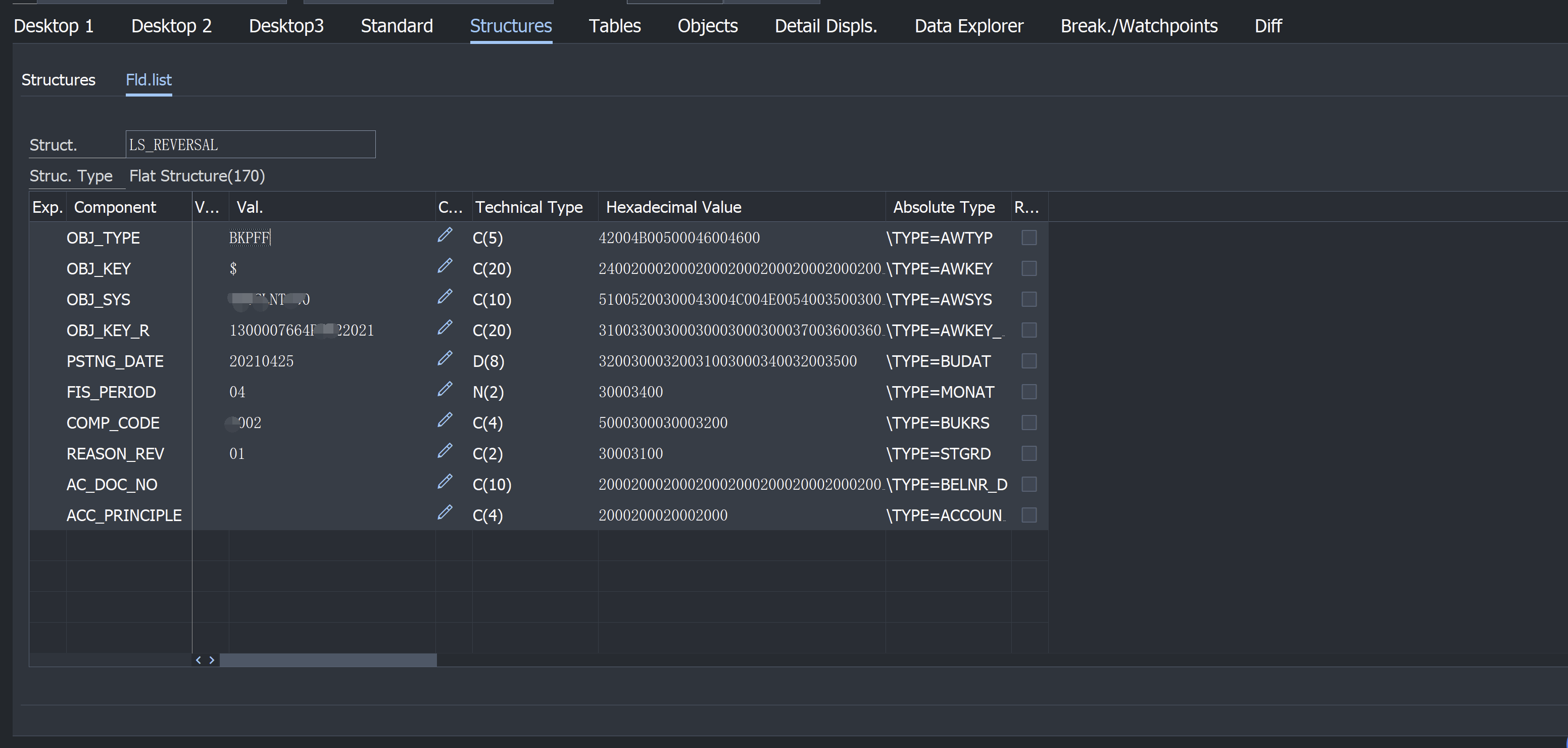The height and width of the screenshot is (748, 1568).
Task: Toggle the read-only checkbox for OBJ_KEY_R
Action: pos(1030,330)
